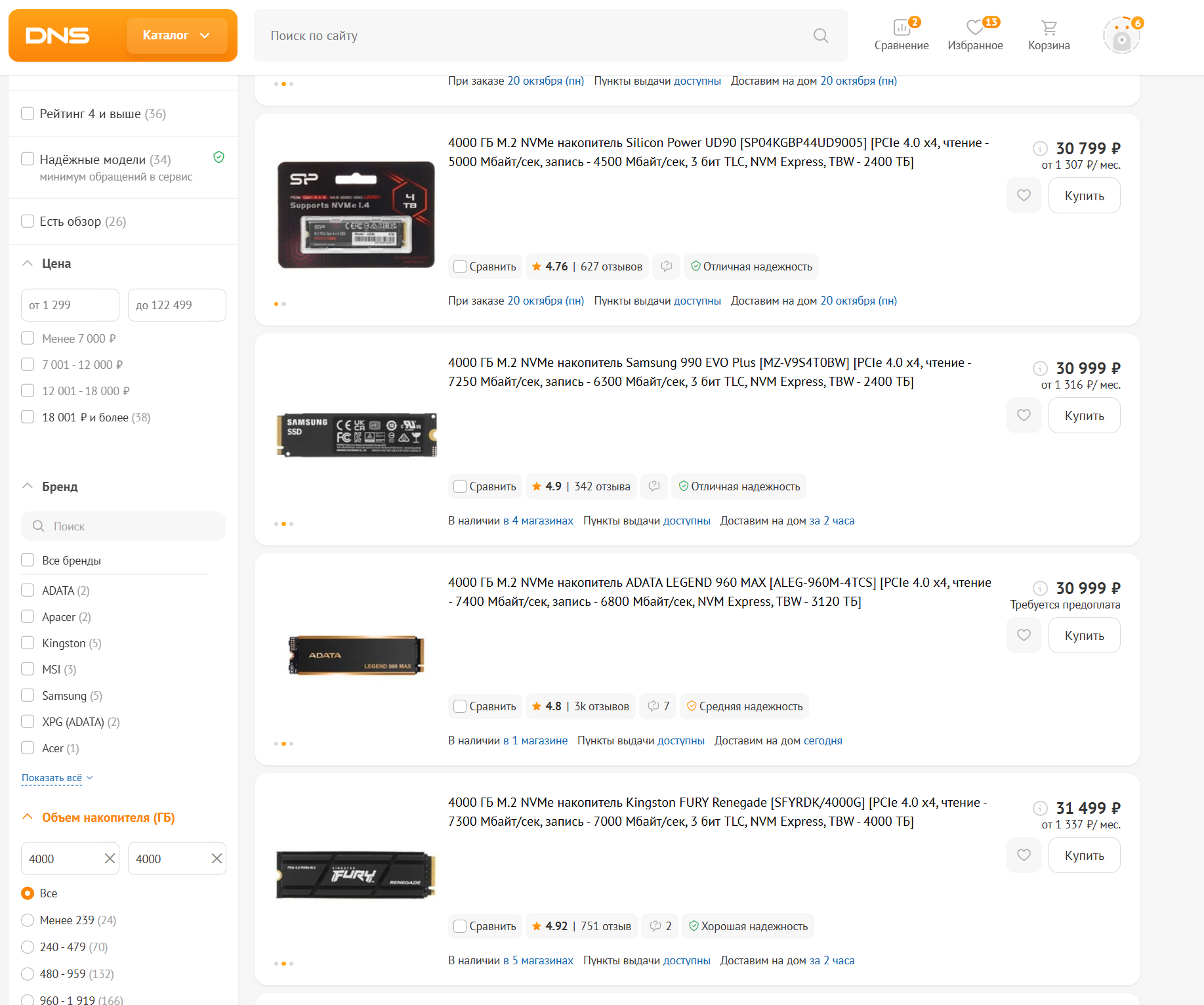The image size is (1204, 1005).
Task: Tick Сравнить for Silicon Power UD90
Action: [x=460, y=267]
